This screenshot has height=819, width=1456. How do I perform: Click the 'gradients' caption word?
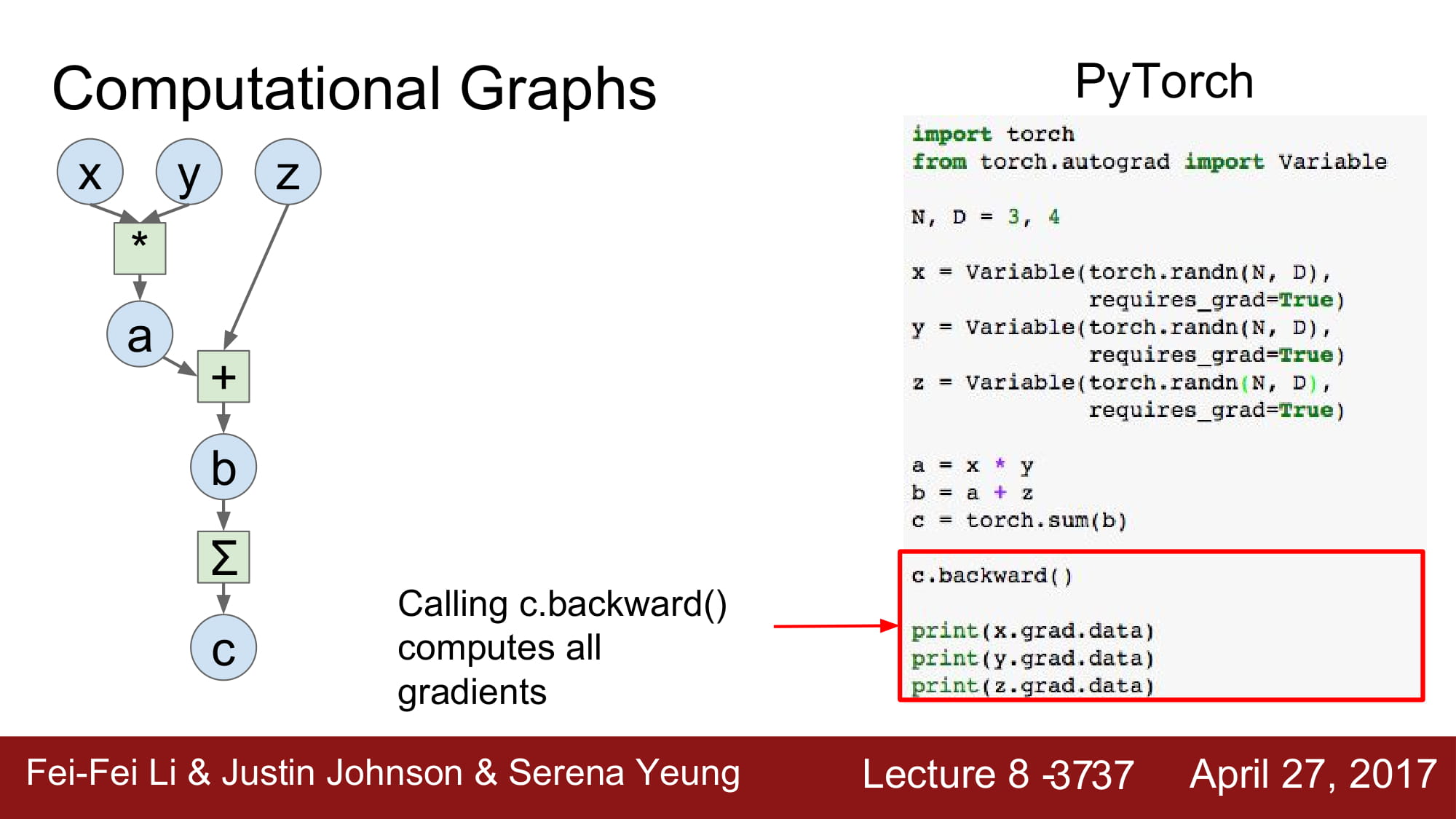472,692
